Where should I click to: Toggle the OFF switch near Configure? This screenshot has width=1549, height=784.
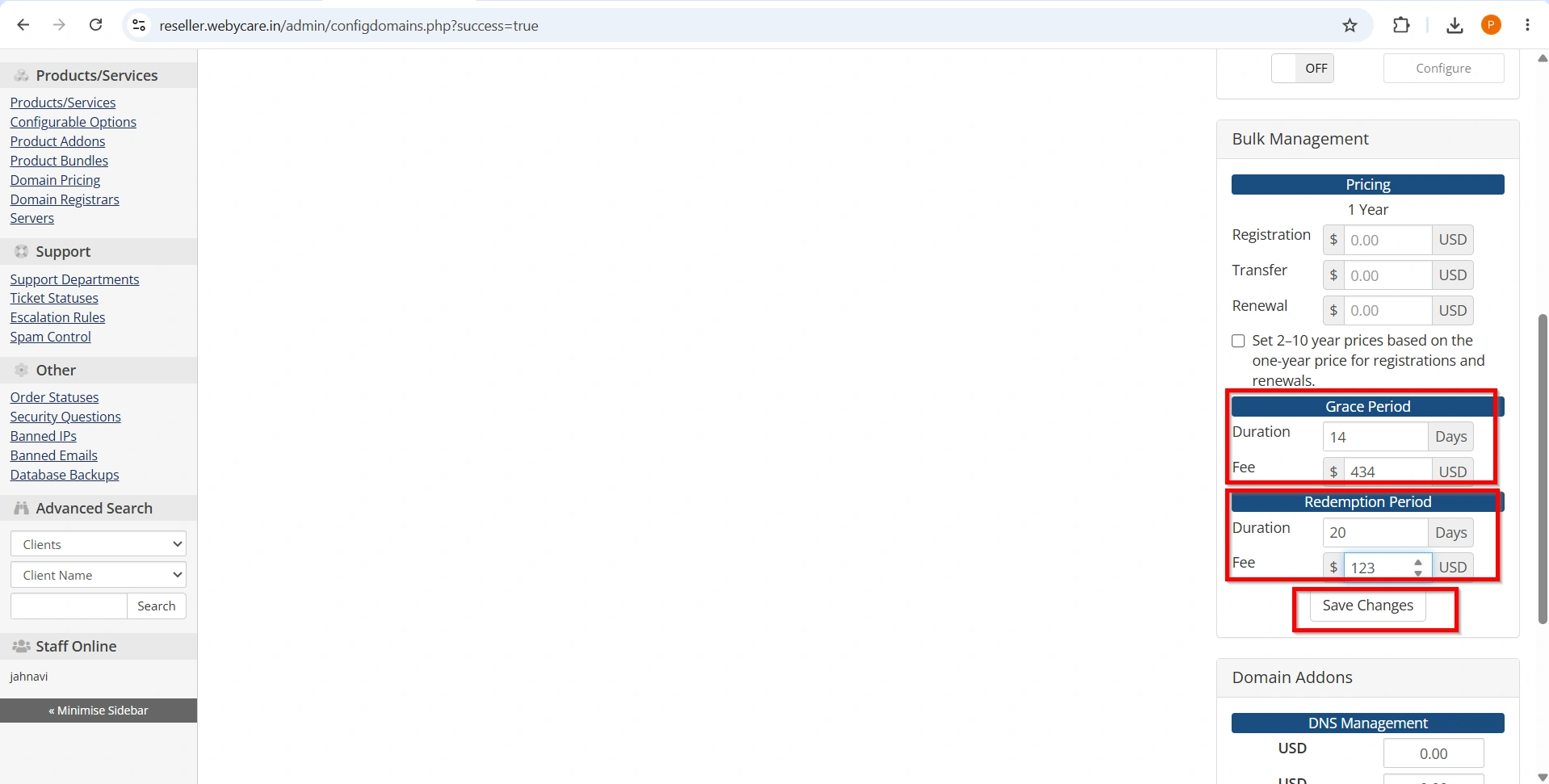point(1302,68)
